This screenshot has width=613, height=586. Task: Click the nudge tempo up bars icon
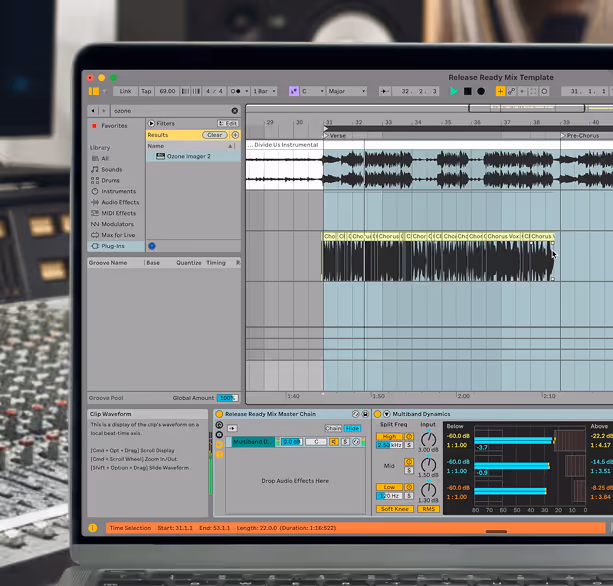[x=196, y=91]
